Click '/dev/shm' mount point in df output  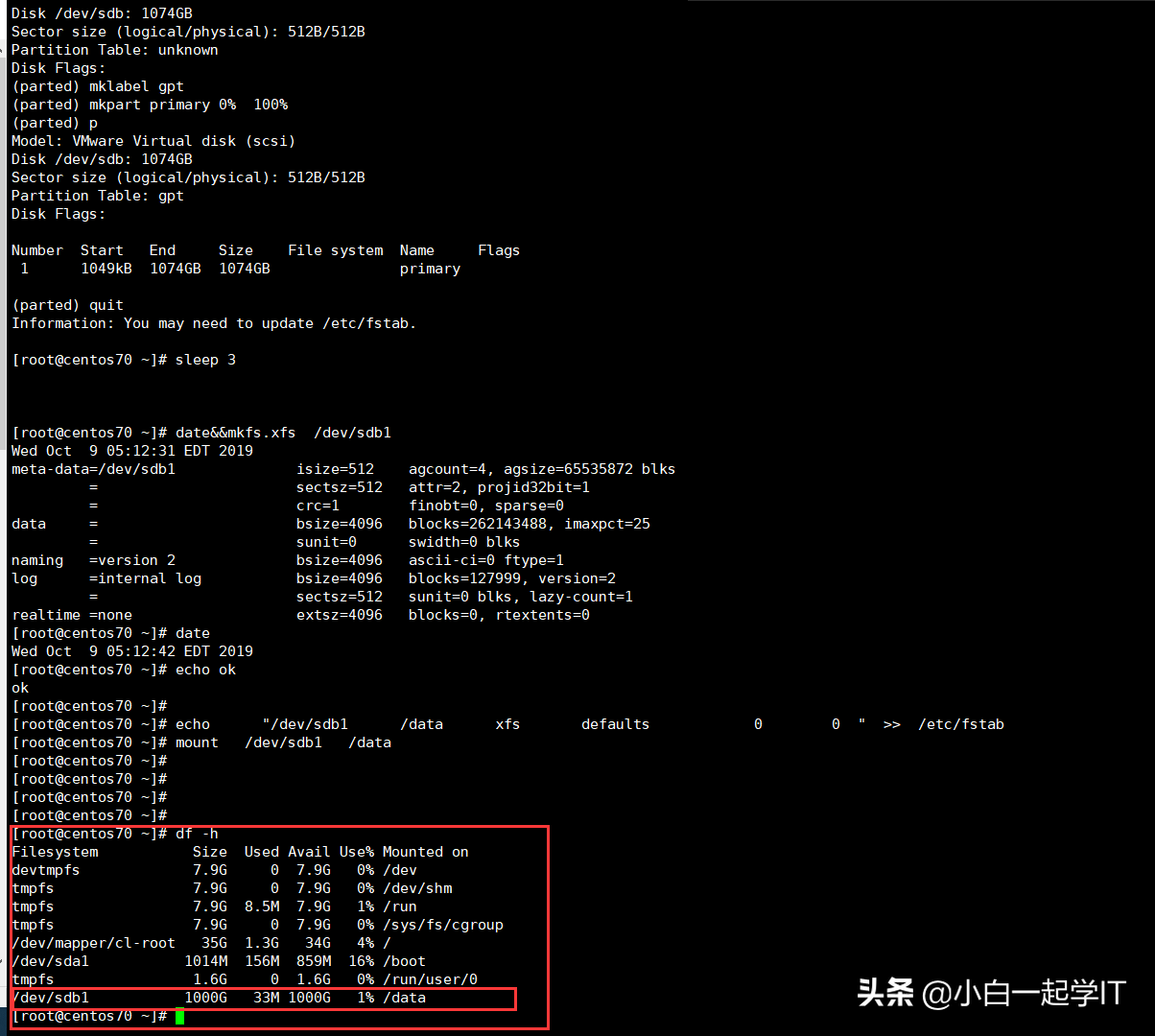pyautogui.click(x=417, y=888)
